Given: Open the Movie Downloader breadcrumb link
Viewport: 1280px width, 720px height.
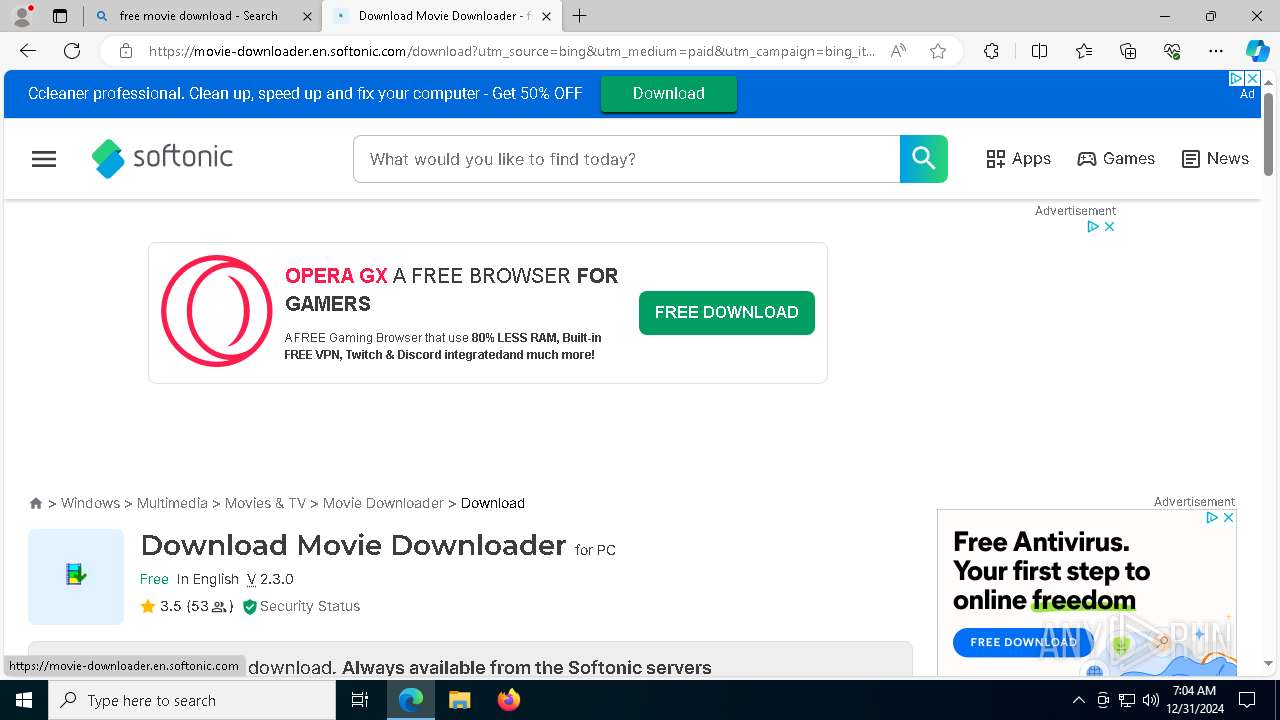Looking at the screenshot, I should click(383, 503).
